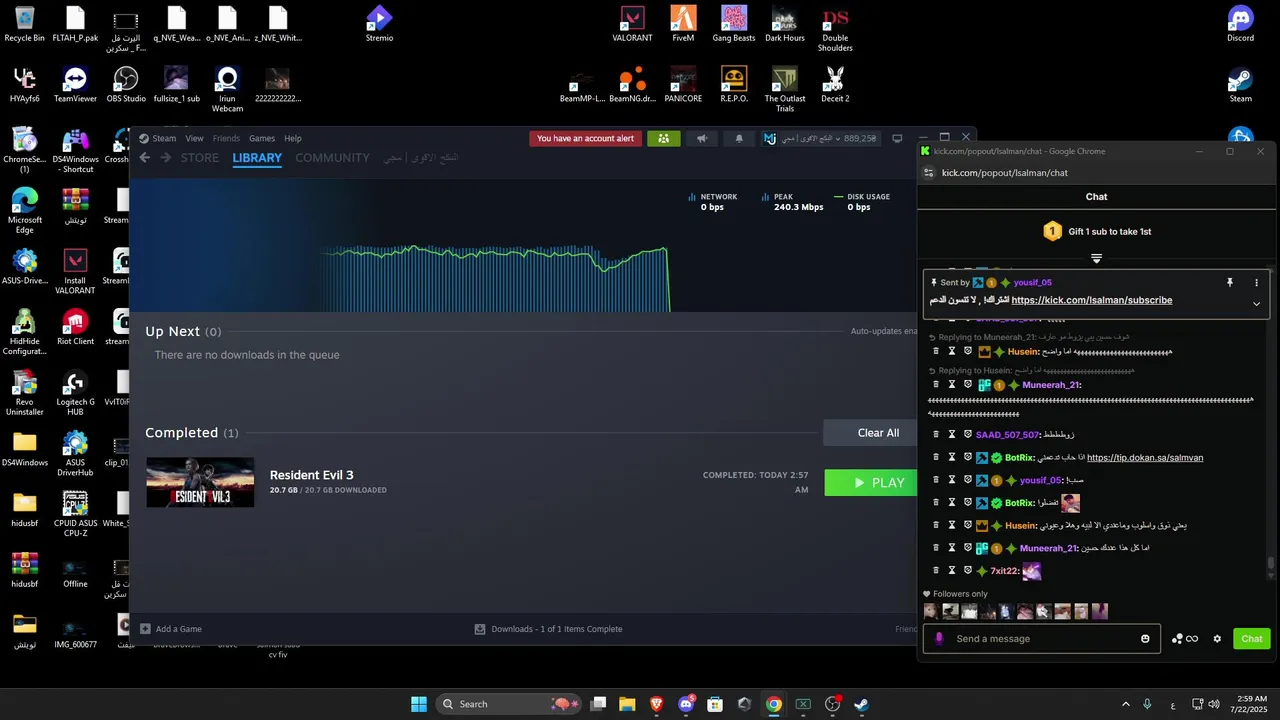Click Send a message input field
Viewport: 1280px width, 720px height.
click(x=1042, y=639)
